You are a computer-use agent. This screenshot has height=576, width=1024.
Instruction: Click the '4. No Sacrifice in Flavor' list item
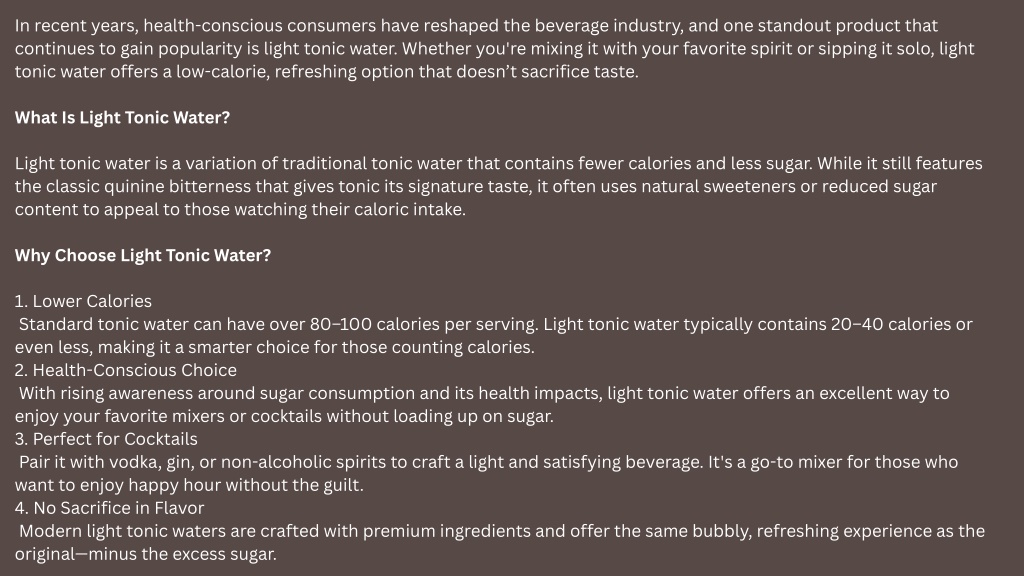click(109, 508)
